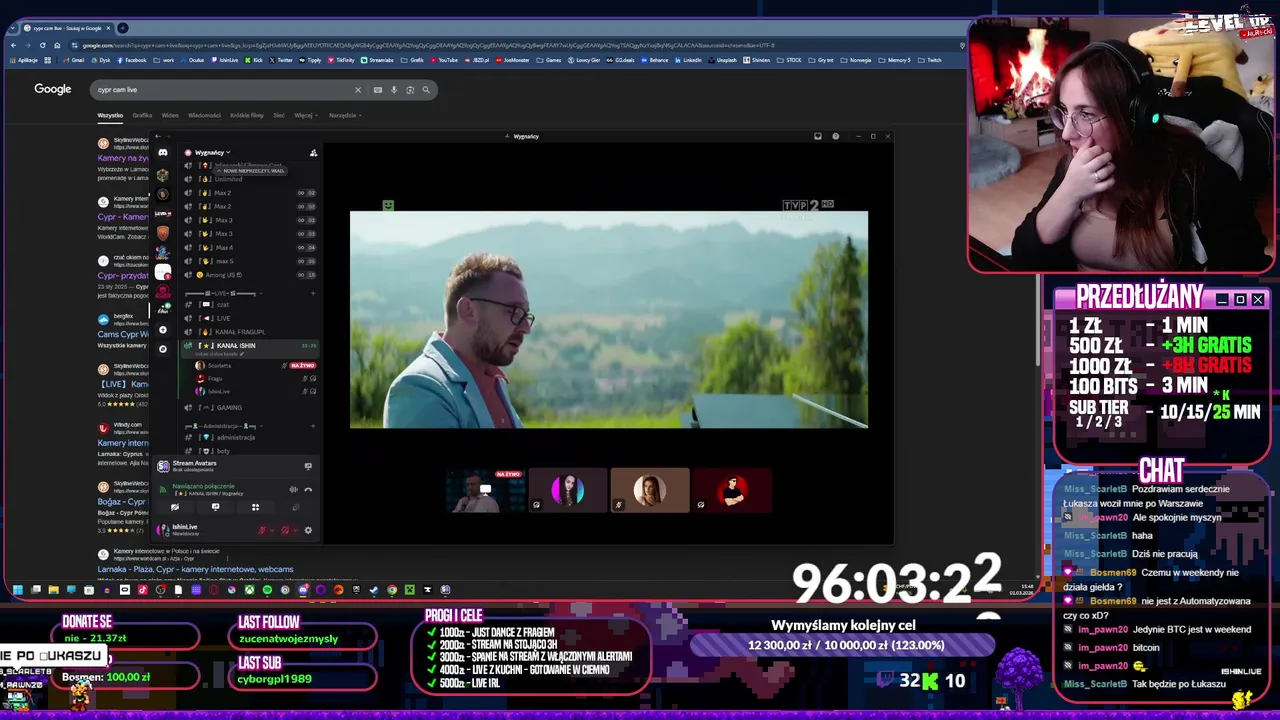1280x720 pixels.
Task: Open on-screen keyboard in Google search box
Action: (x=378, y=90)
